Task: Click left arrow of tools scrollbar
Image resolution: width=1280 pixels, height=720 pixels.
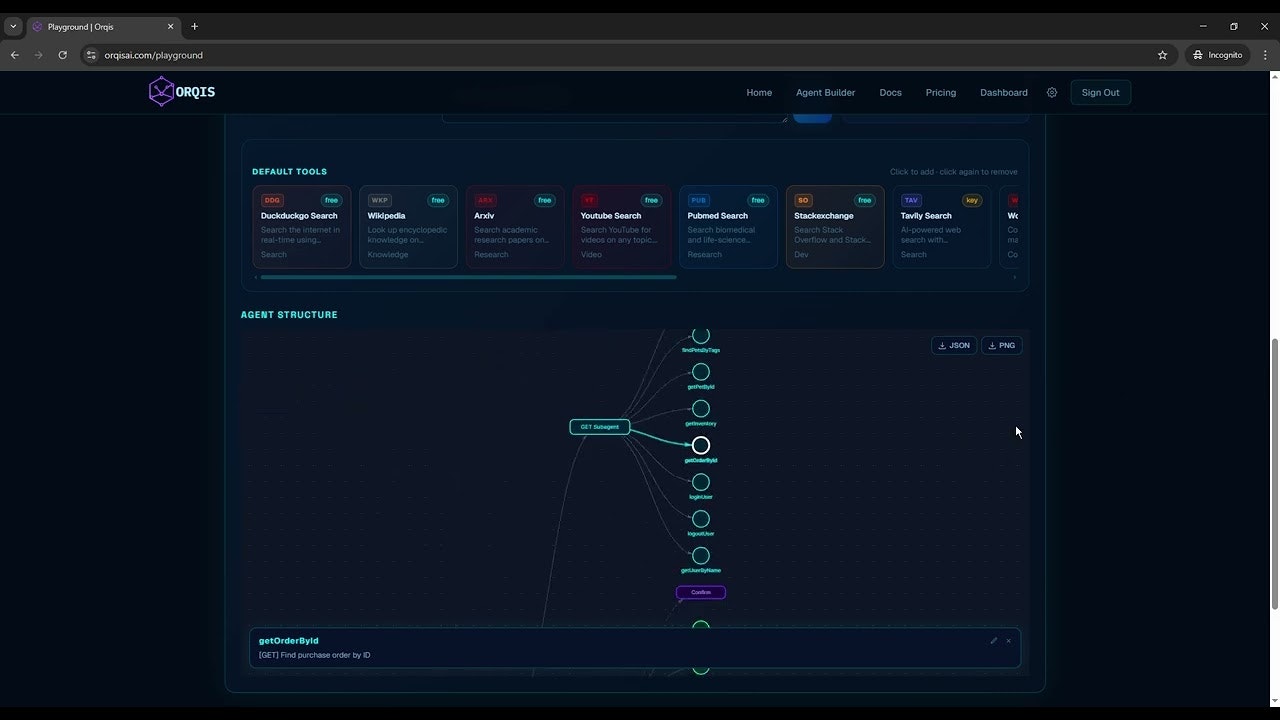Action: [256, 277]
